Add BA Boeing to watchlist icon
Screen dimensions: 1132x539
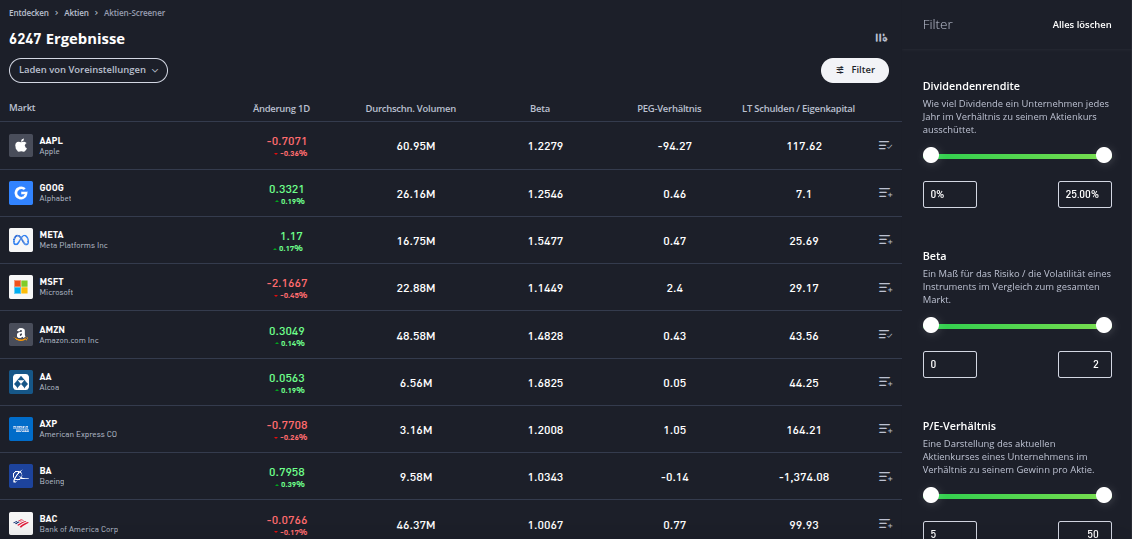[885, 476]
